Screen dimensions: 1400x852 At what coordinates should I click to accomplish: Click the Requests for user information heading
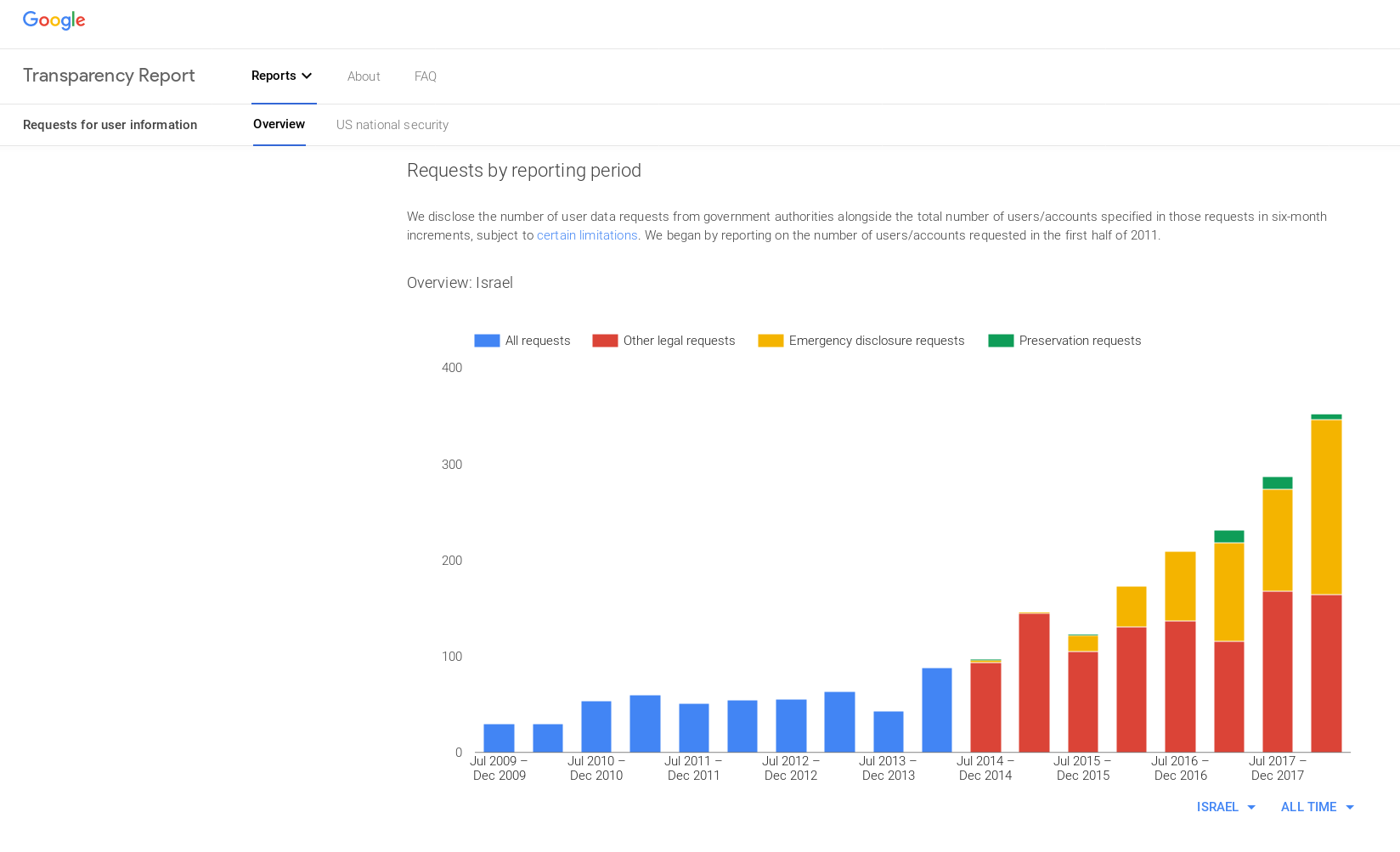110,125
